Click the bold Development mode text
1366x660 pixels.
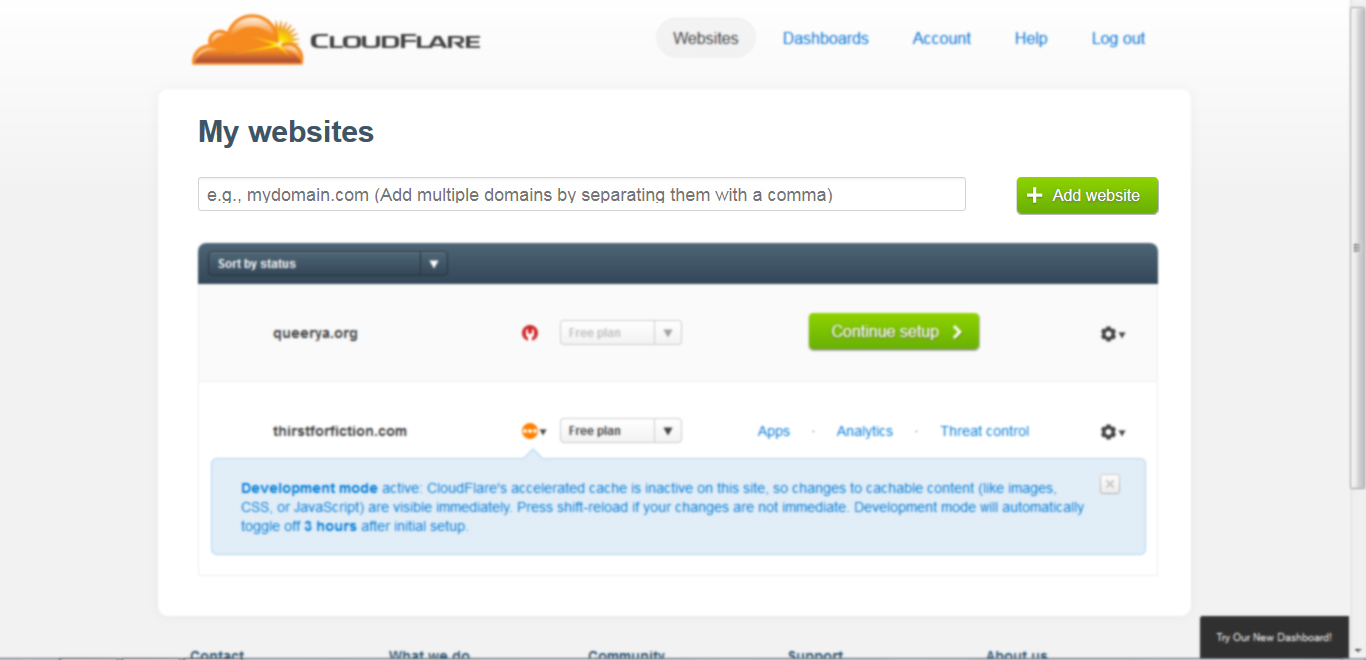(x=309, y=488)
